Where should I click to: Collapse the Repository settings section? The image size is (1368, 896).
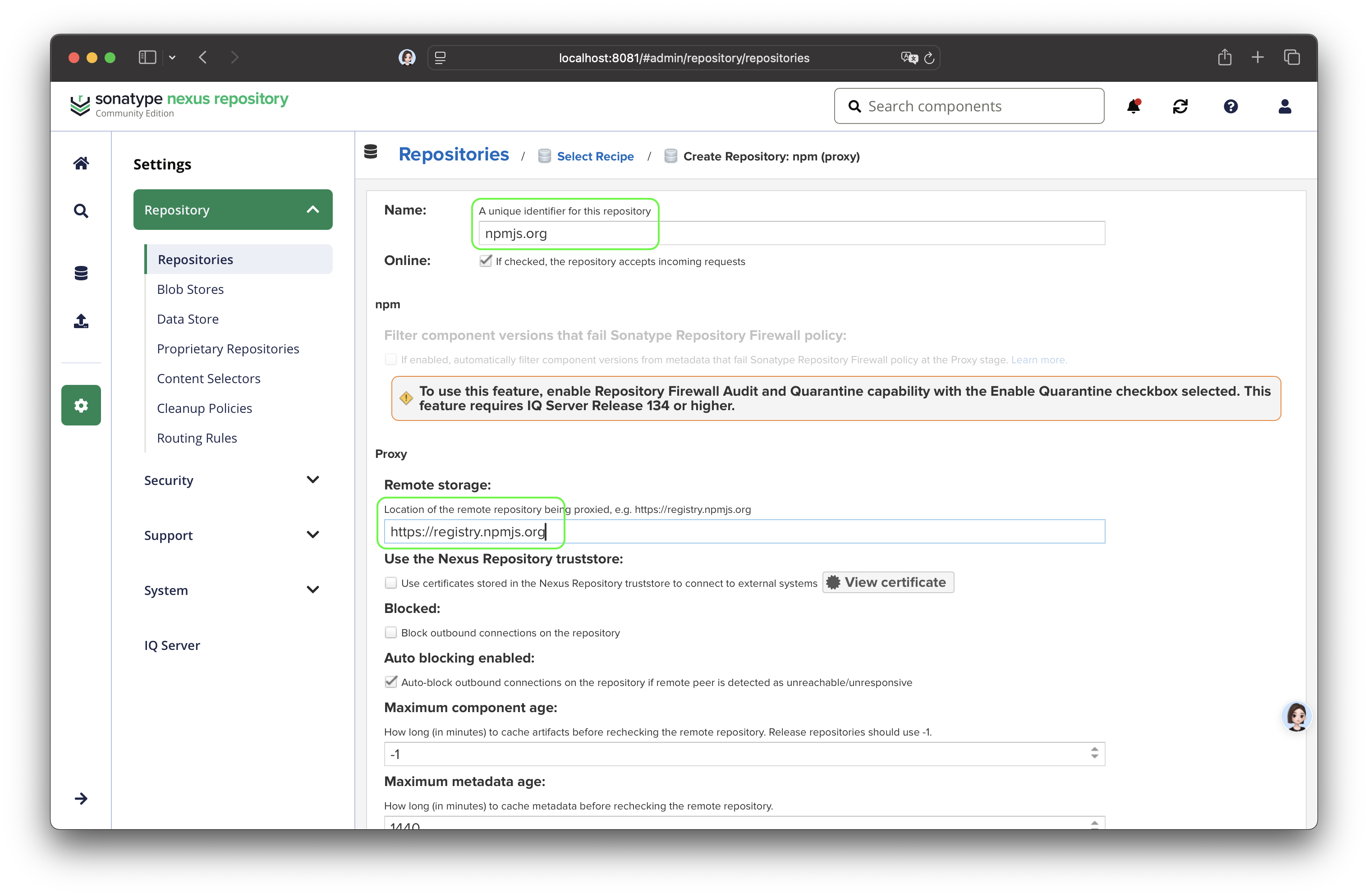(233, 210)
